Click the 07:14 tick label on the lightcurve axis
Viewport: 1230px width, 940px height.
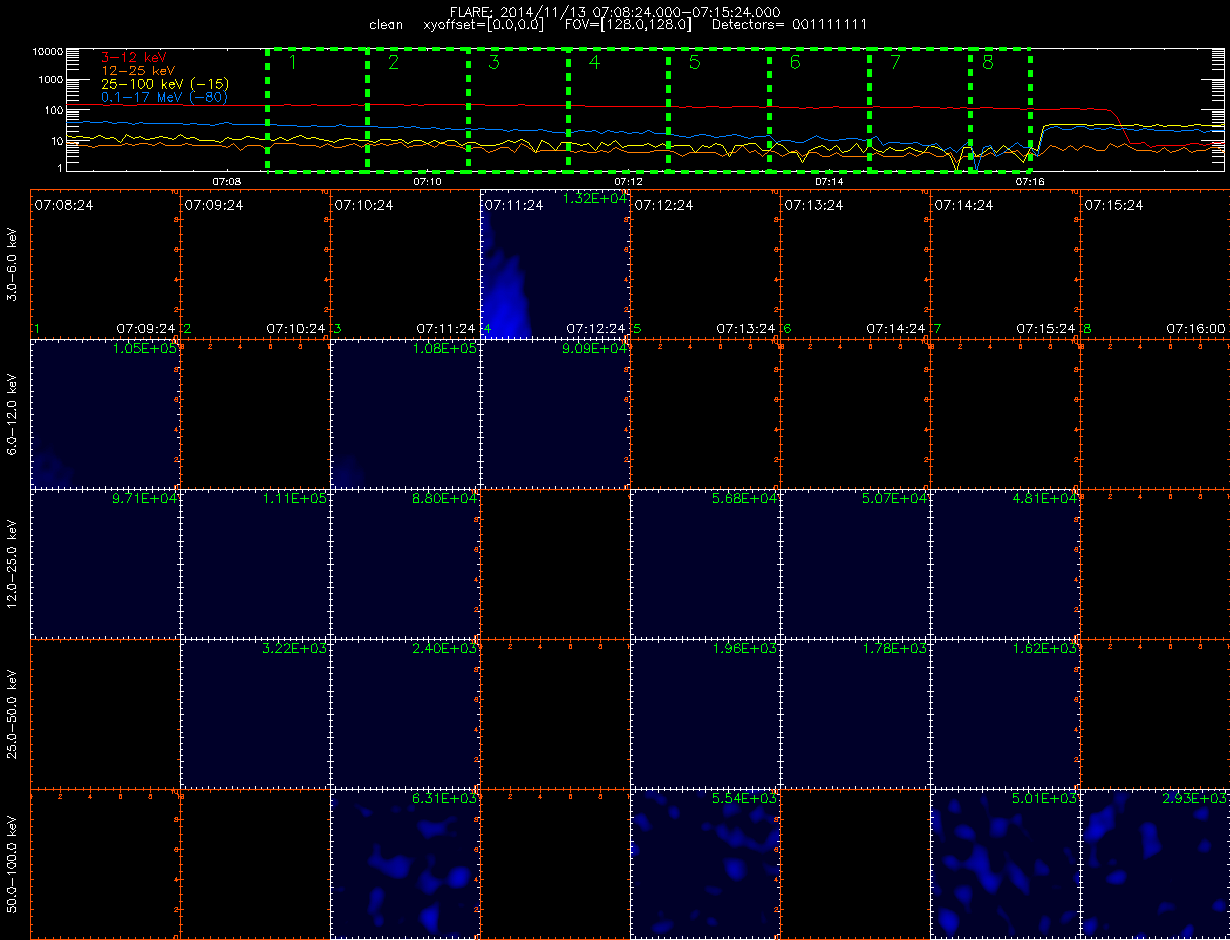829,181
